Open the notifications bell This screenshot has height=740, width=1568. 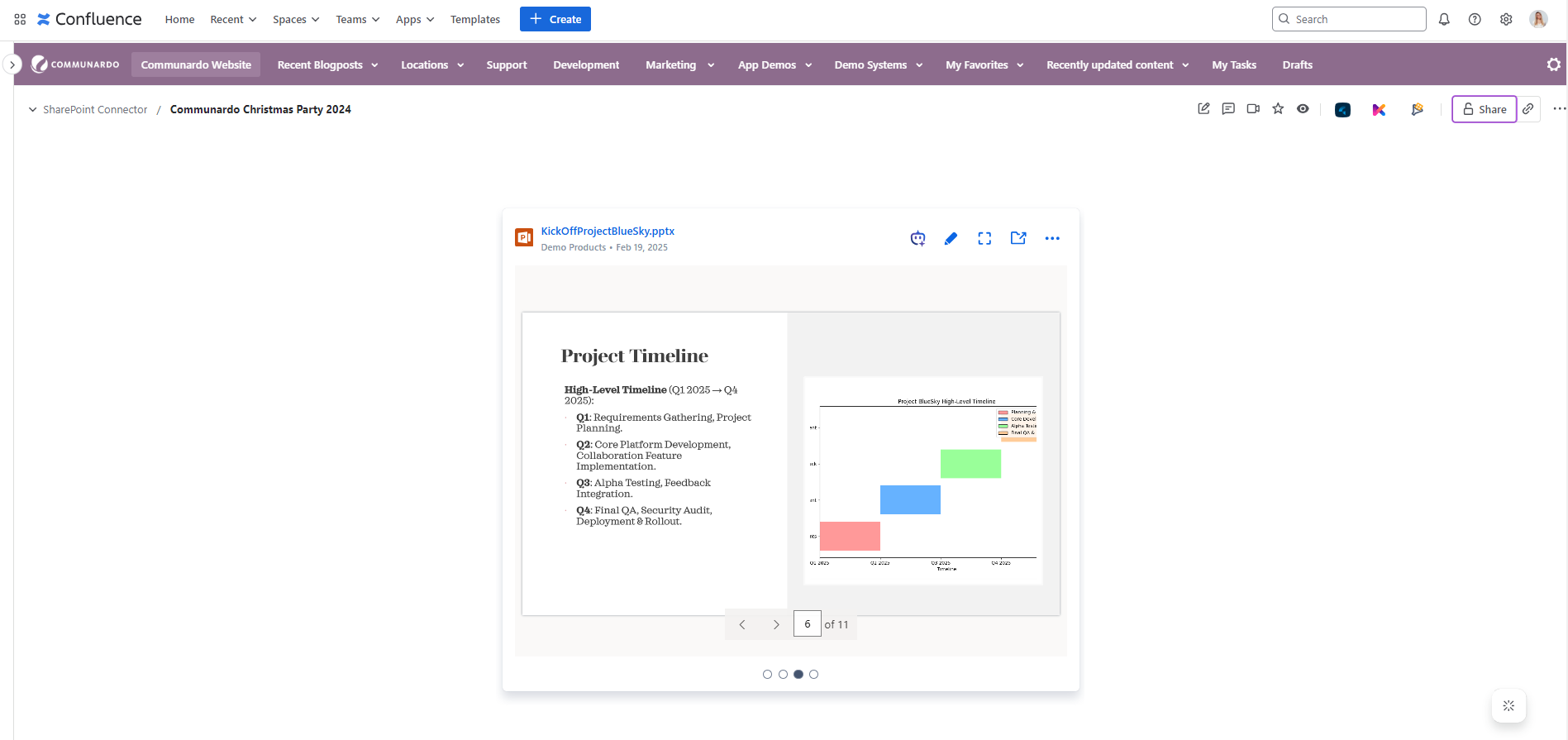[1444, 19]
